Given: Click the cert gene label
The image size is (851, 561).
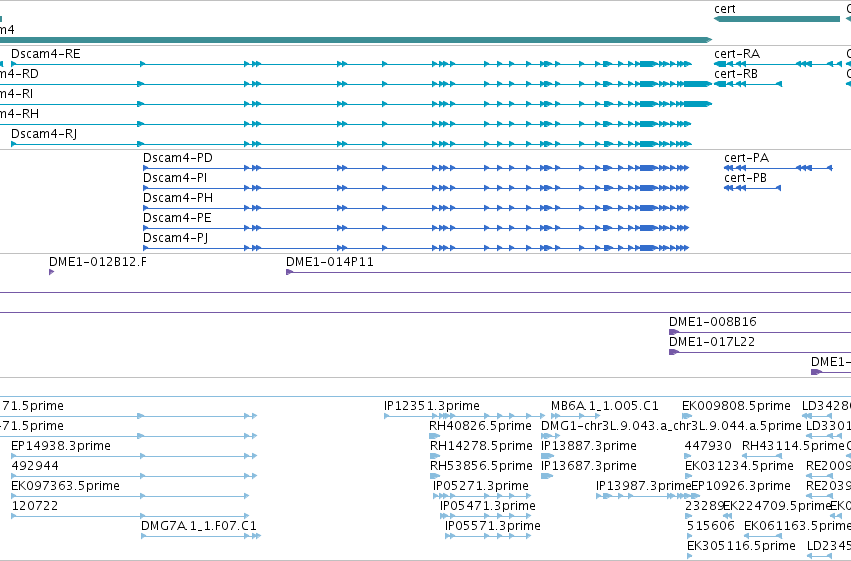Looking at the screenshot, I should (725, 9).
